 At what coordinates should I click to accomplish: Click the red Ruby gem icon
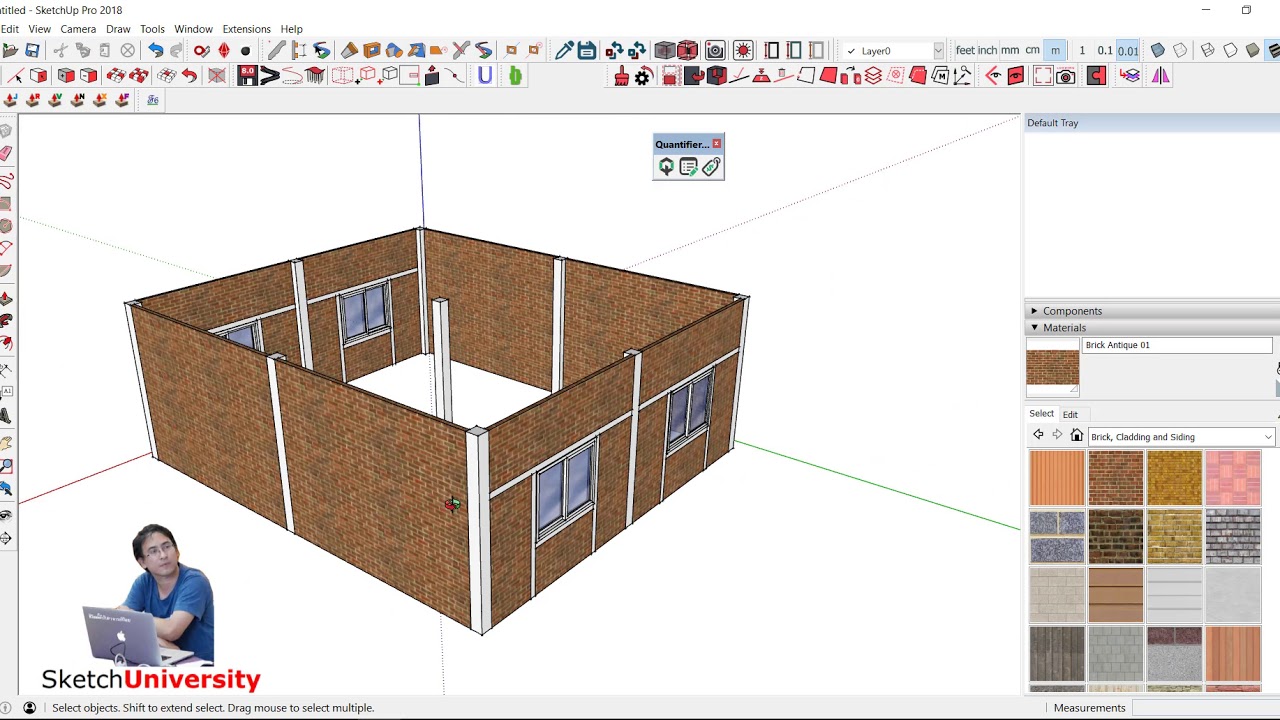[x=223, y=51]
